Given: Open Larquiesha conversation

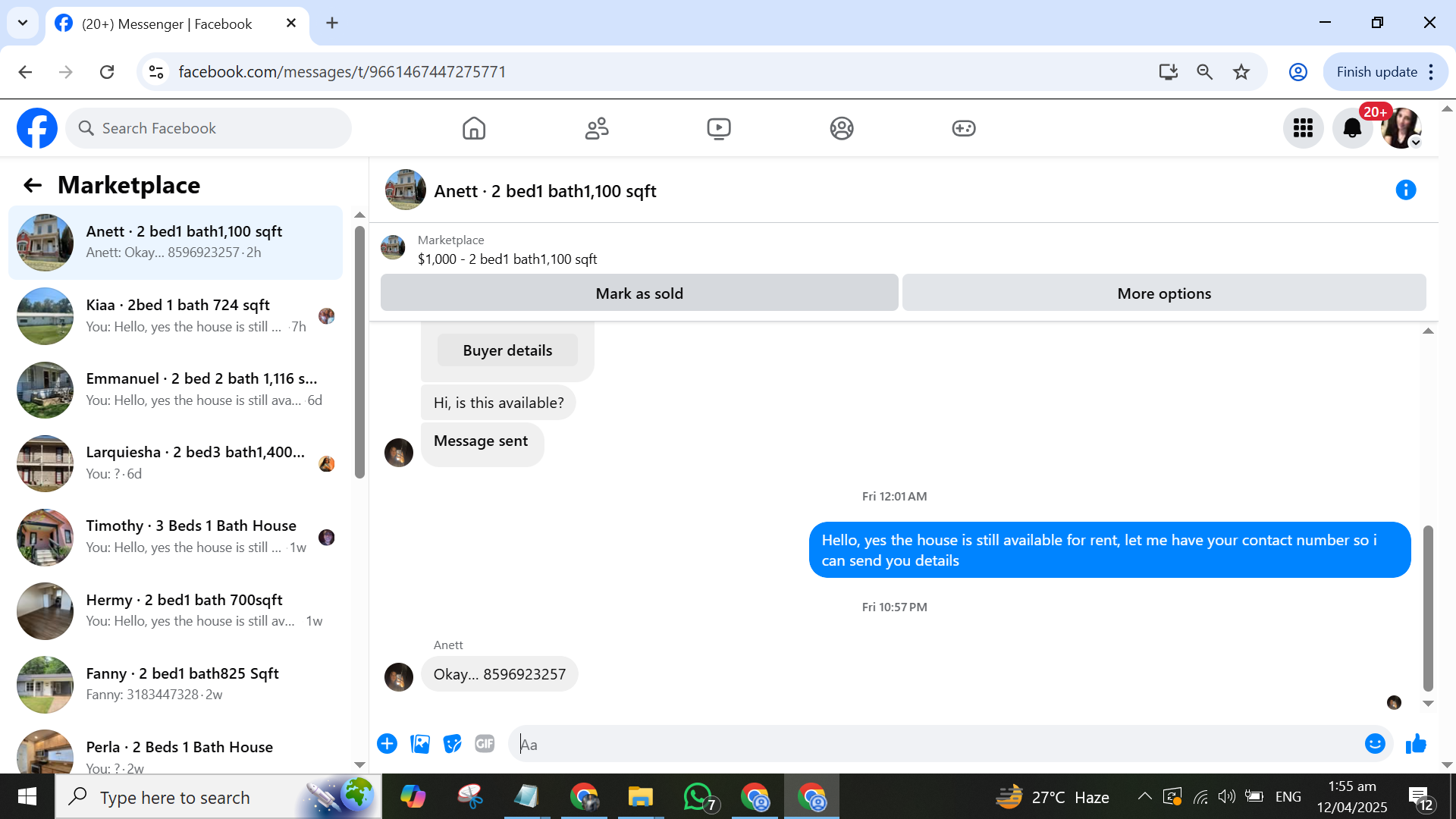Looking at the screenshot, I should 175,463.
